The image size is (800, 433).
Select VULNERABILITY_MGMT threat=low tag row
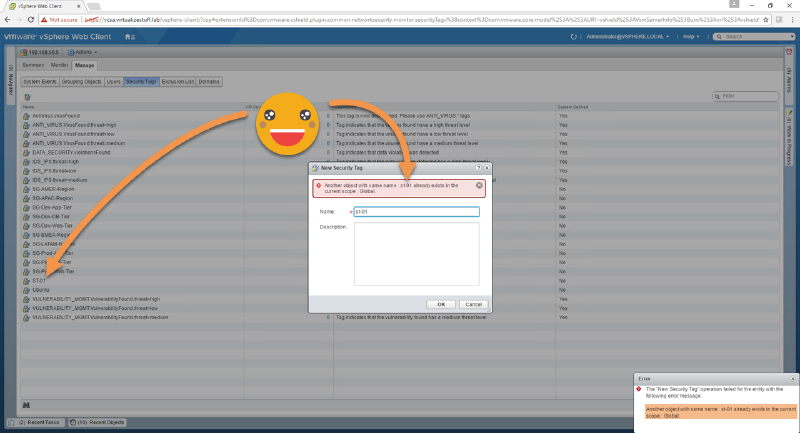[x=401, y=308]
